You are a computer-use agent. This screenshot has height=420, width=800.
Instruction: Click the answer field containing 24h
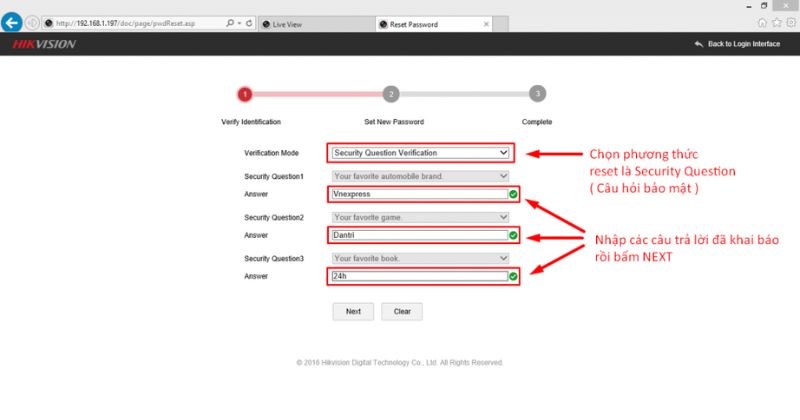[417, 276]
